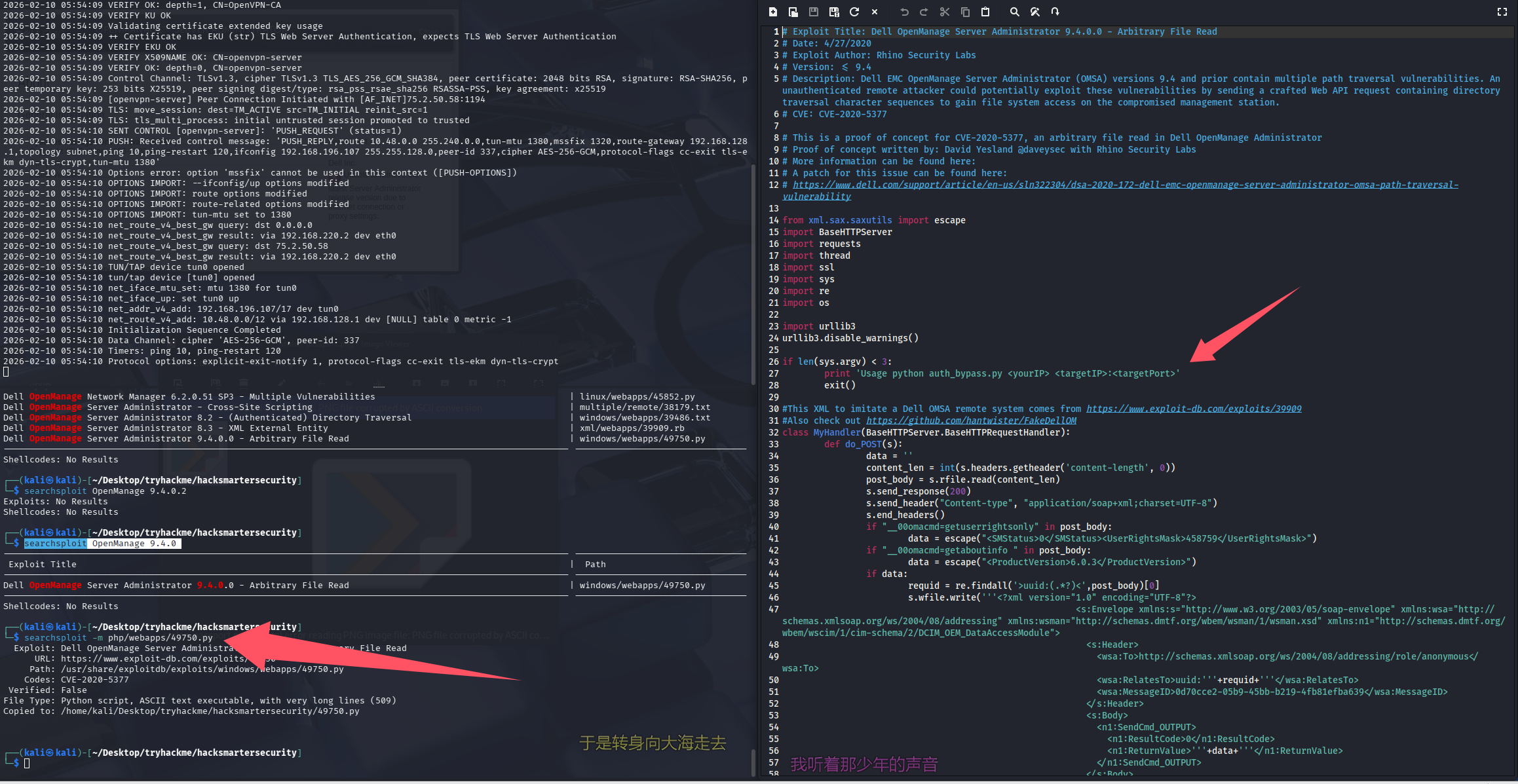This screenshot has width=1518, height=784.
Task: Close the current document with the X icon
Action: pos(875,12)
